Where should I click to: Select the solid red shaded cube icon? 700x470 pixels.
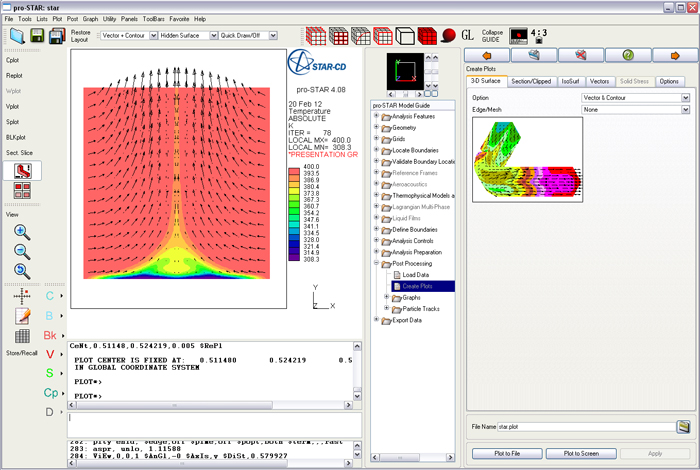coord(427,36)
